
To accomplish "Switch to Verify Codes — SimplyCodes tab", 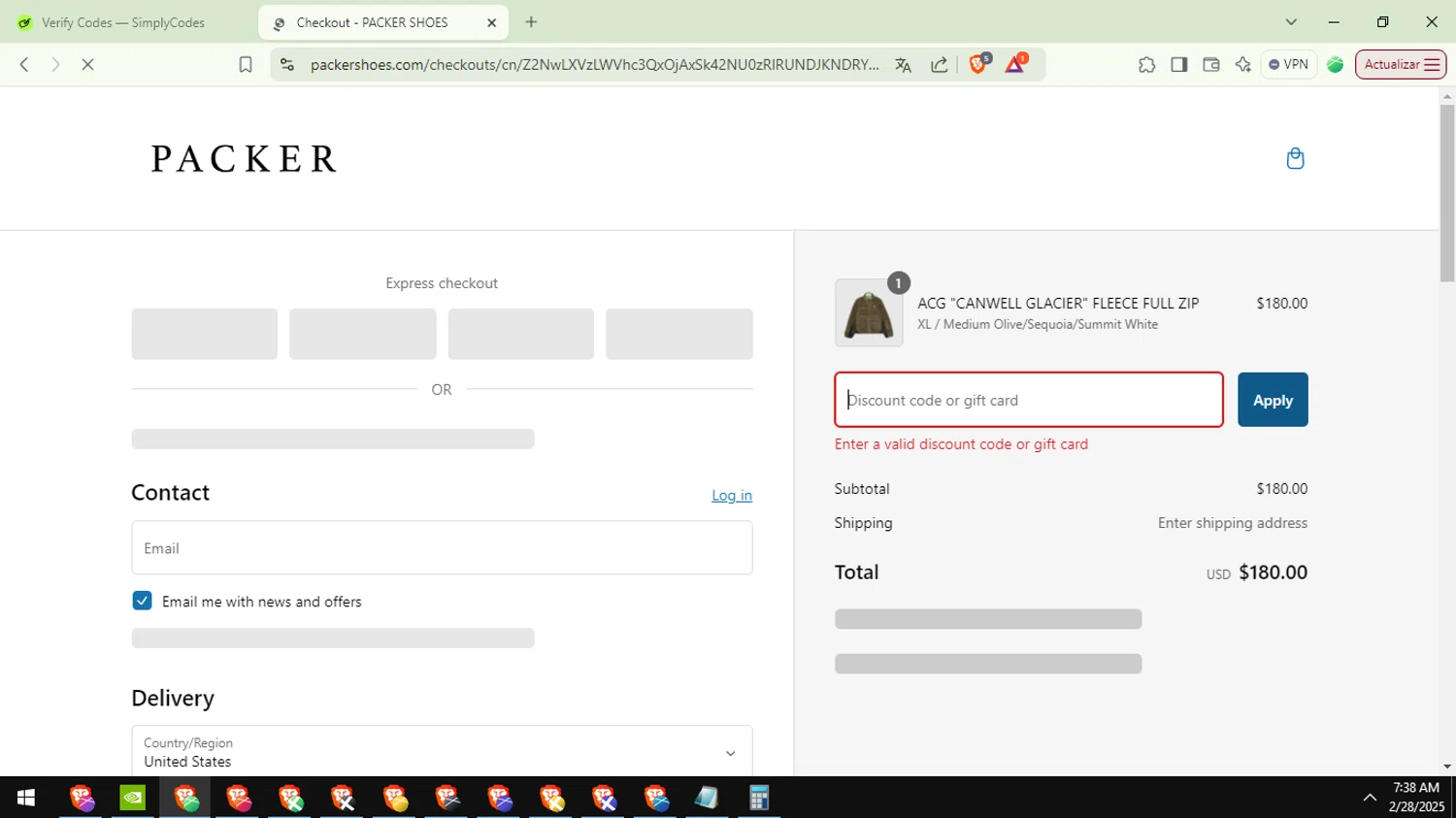I will coord(123,22).
